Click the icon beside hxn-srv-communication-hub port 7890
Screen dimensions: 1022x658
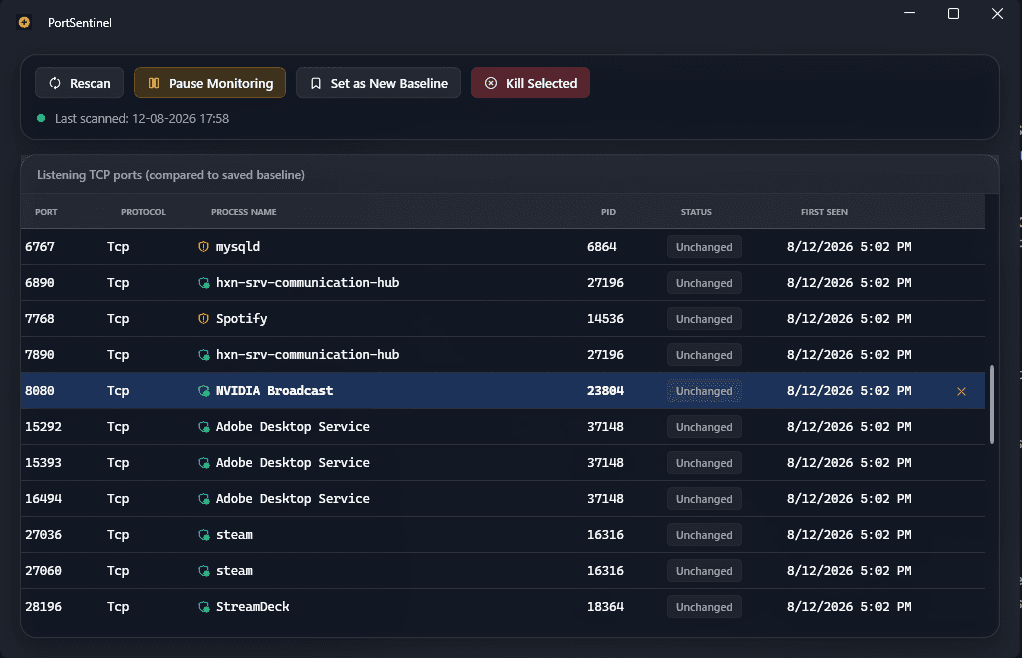tap(203, 355)
